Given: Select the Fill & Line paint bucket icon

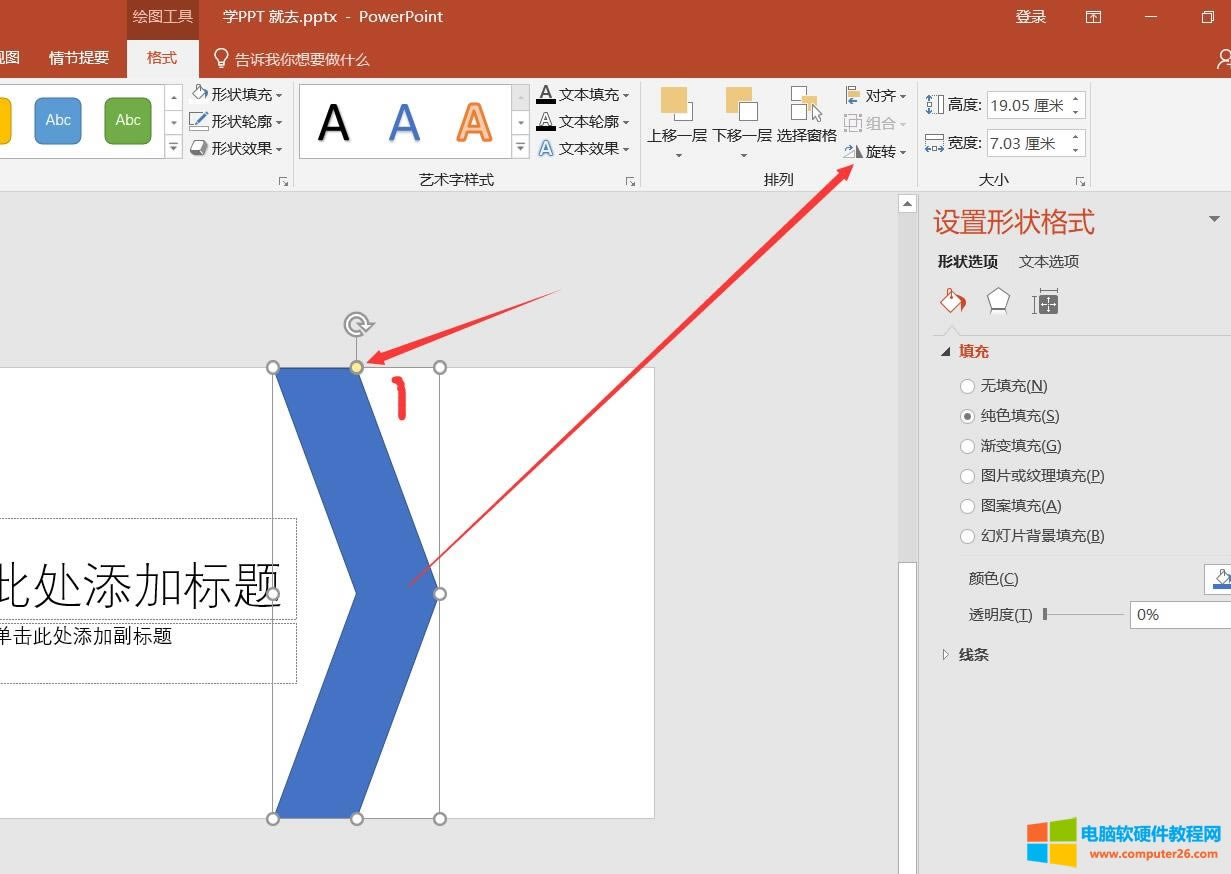Looking at the screenshot, I should 952,301.
